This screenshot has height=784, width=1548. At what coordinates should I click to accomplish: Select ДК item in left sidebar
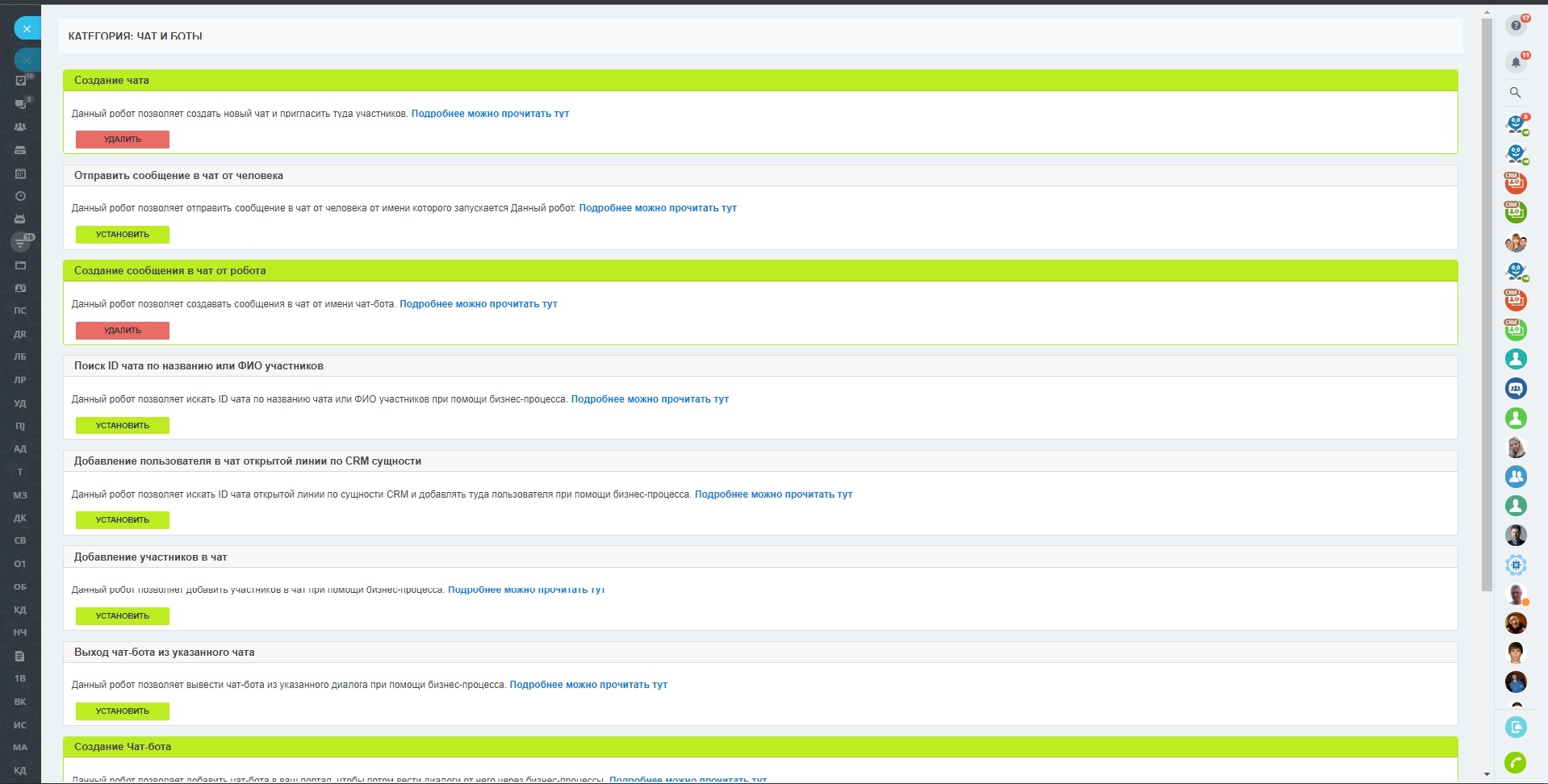(x=20, y=518)
